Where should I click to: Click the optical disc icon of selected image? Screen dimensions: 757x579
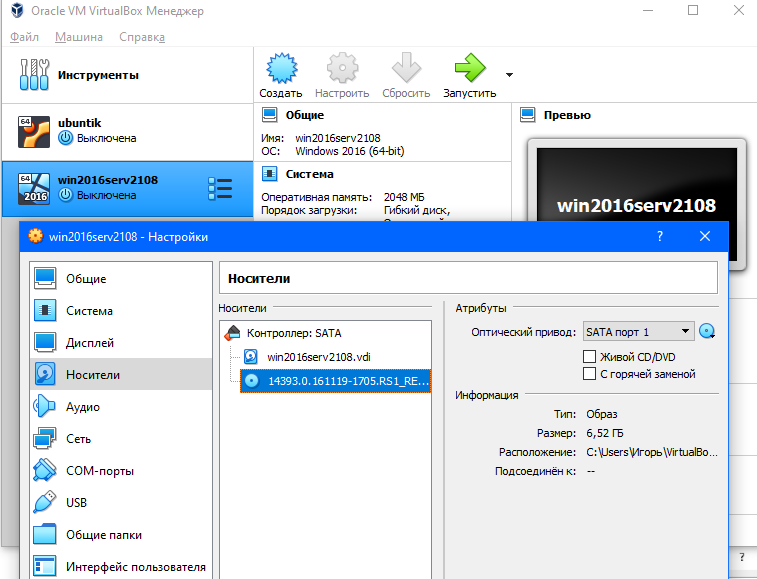252,381
